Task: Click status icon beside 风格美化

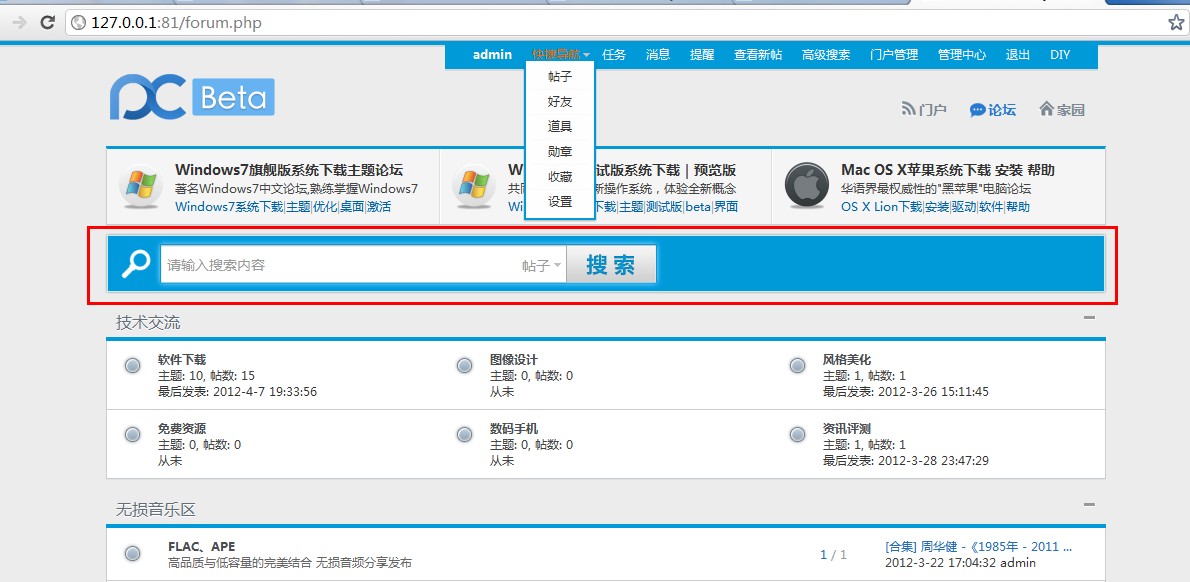Action: (x=797, y=366)
